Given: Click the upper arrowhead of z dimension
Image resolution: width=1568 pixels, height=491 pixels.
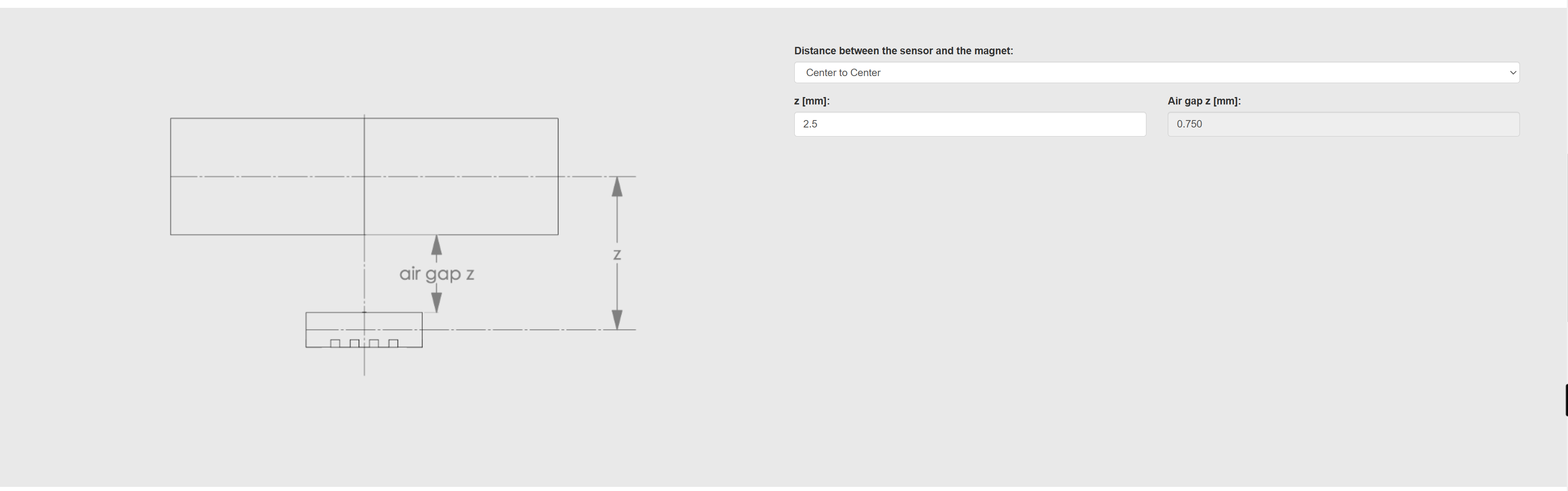Looking at the screenshot, I should (617, 187).
